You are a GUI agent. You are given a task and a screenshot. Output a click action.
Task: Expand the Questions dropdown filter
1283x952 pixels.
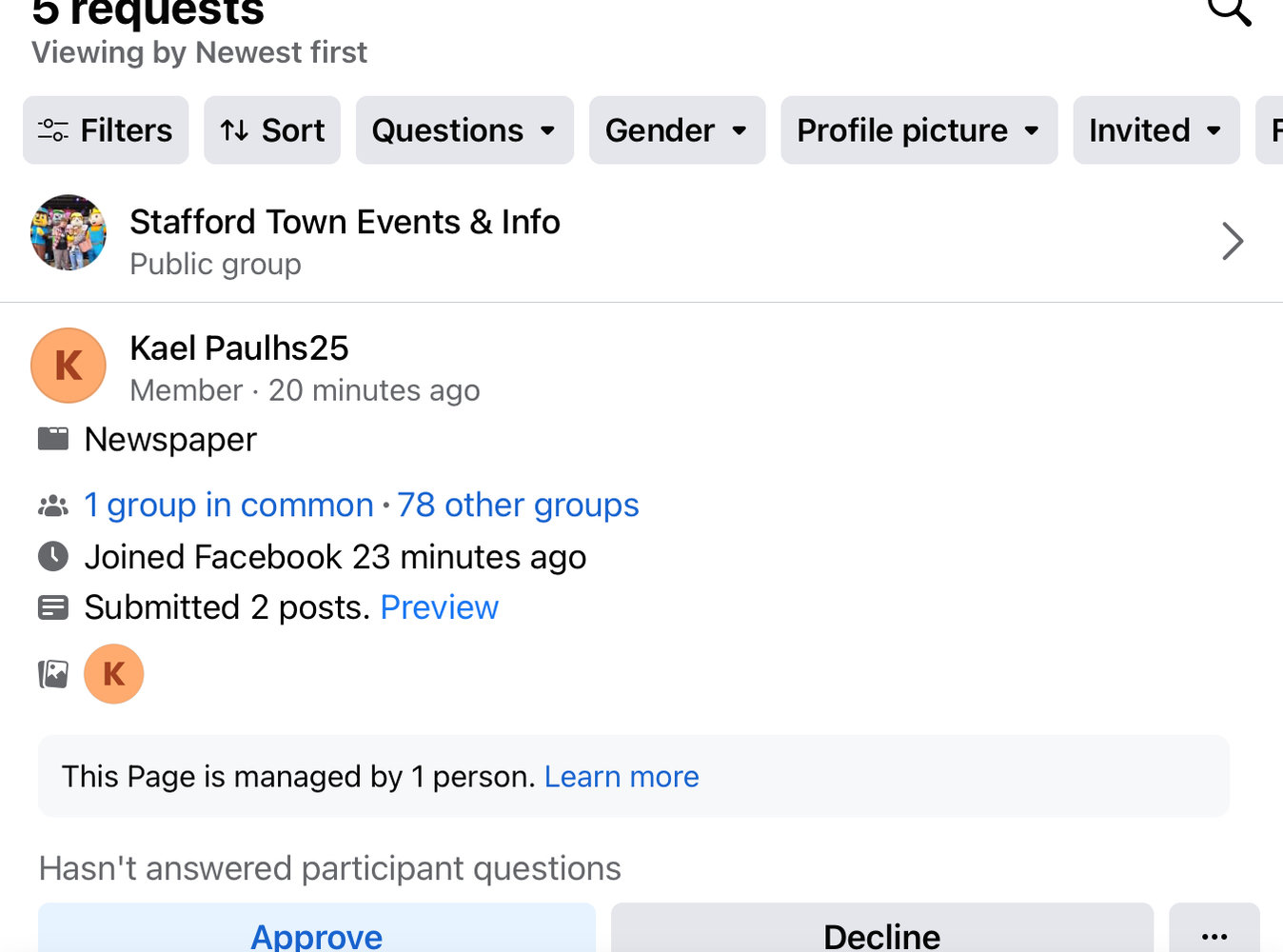point(464,130)
